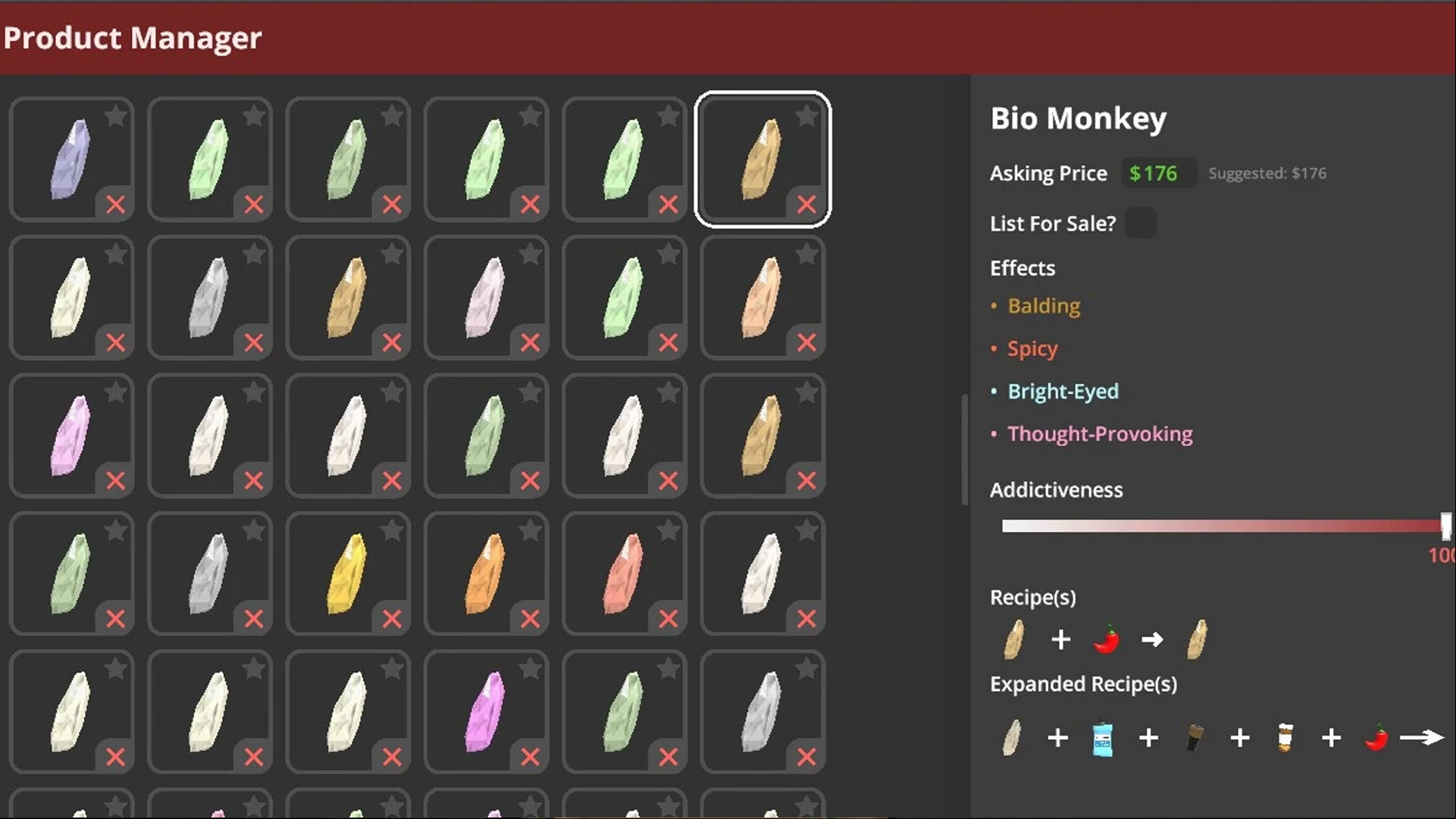Image resolution: width=1456 pixels, height=819 pixels.
Task: Favorite the selected tan Bio Monkey product star
Action: point(806,116)
